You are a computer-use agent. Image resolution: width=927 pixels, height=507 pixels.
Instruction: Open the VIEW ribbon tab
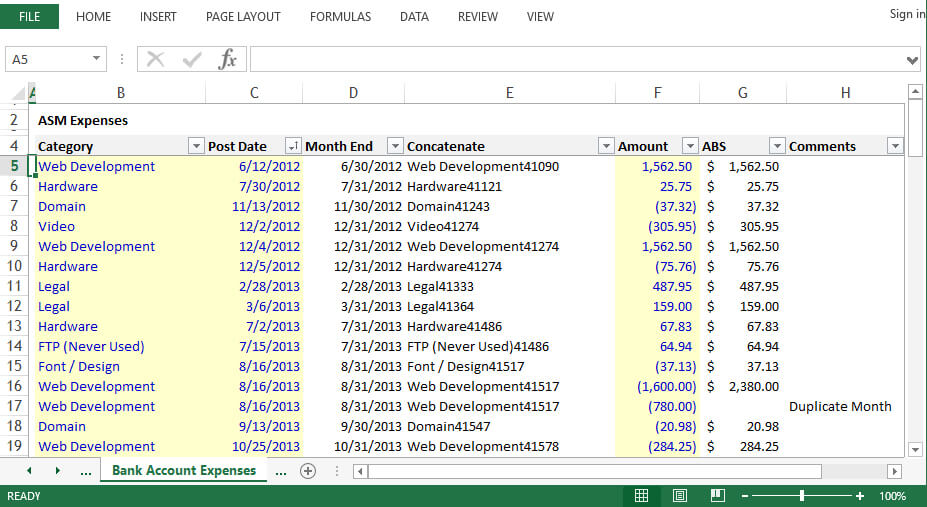click(540, 17)
